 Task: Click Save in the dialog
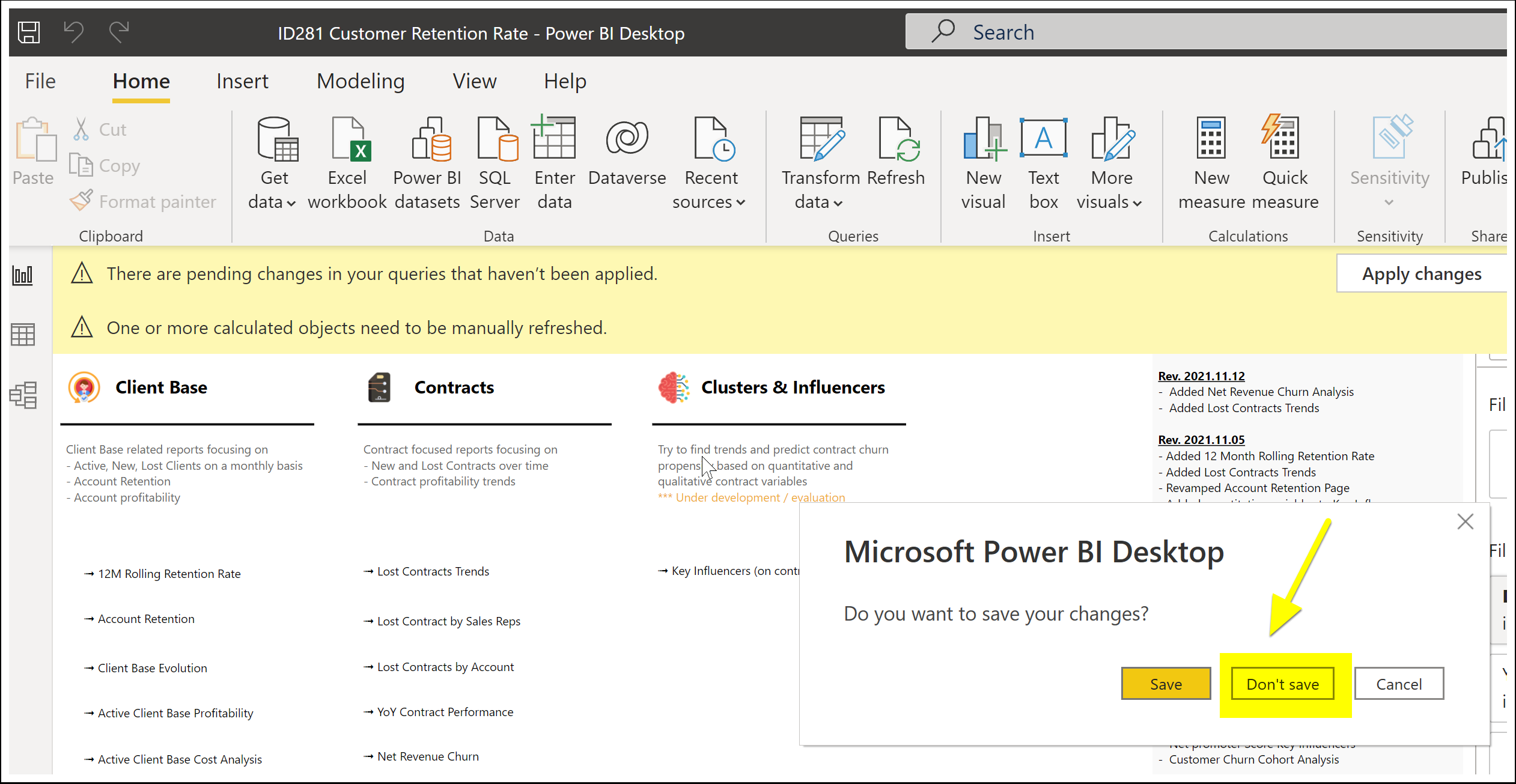1166,684
